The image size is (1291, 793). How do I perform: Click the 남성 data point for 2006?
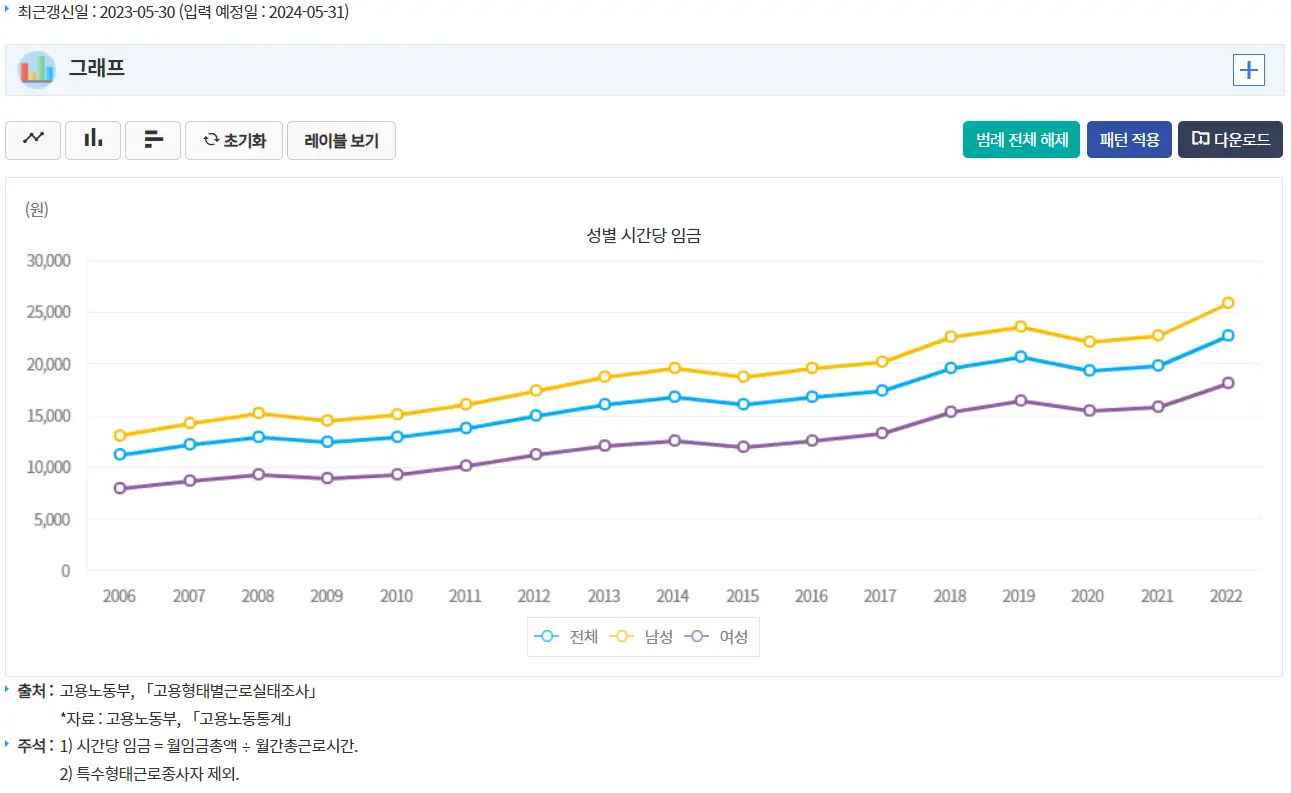point(120,436)
